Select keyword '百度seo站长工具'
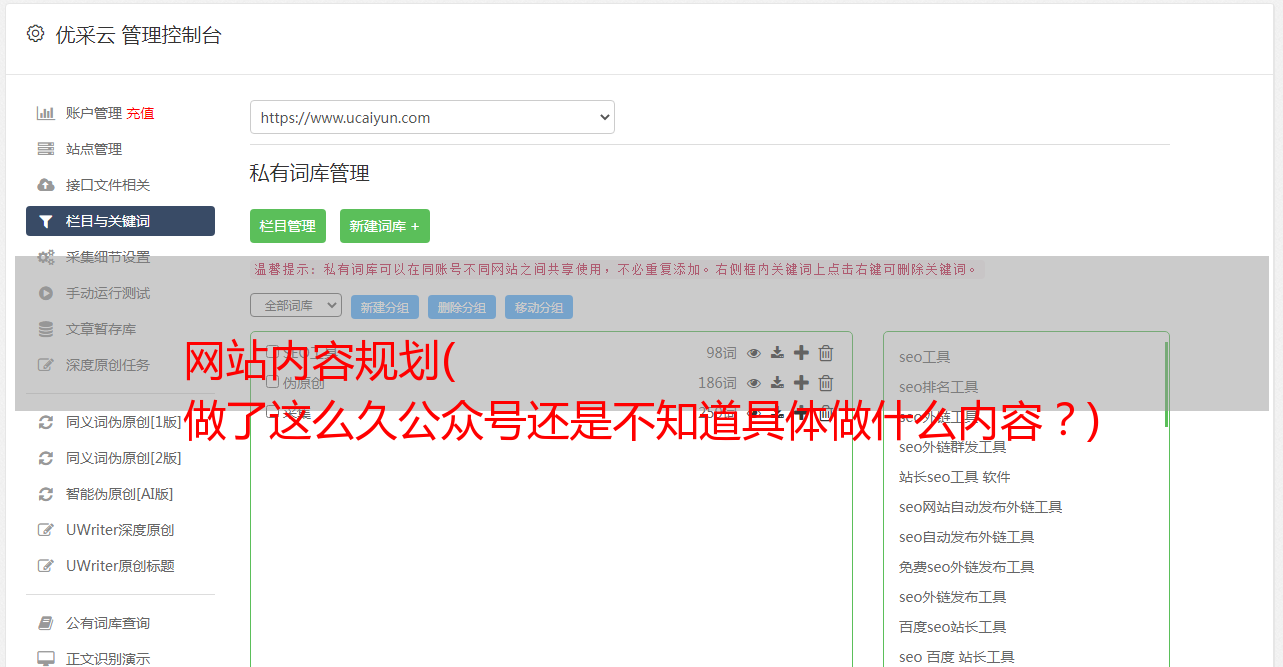Image resolution: width=1283 pixels, height=667 pixels. point(952,627)
